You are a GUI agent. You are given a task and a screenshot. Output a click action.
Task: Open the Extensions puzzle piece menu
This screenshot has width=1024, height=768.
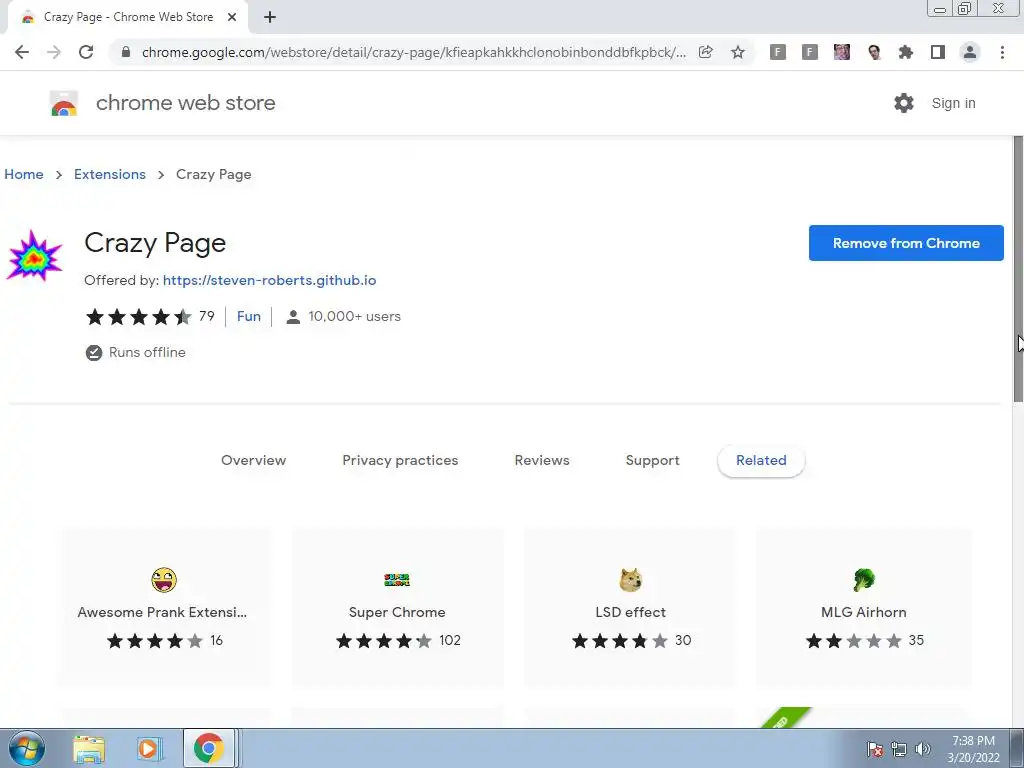point(905,52)
